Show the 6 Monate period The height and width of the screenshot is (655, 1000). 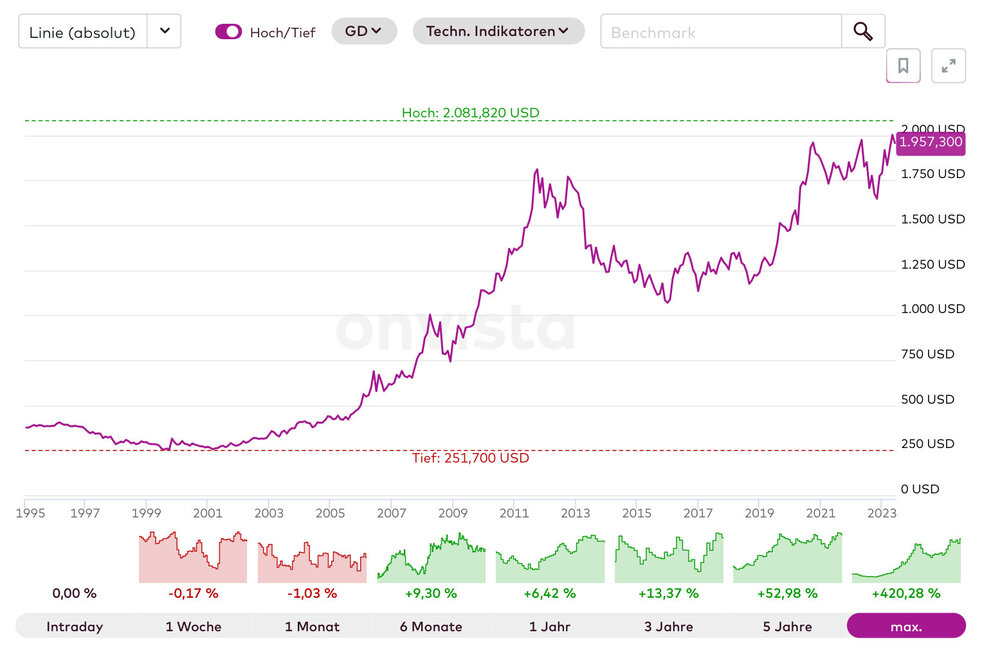[x=430, y=626]
